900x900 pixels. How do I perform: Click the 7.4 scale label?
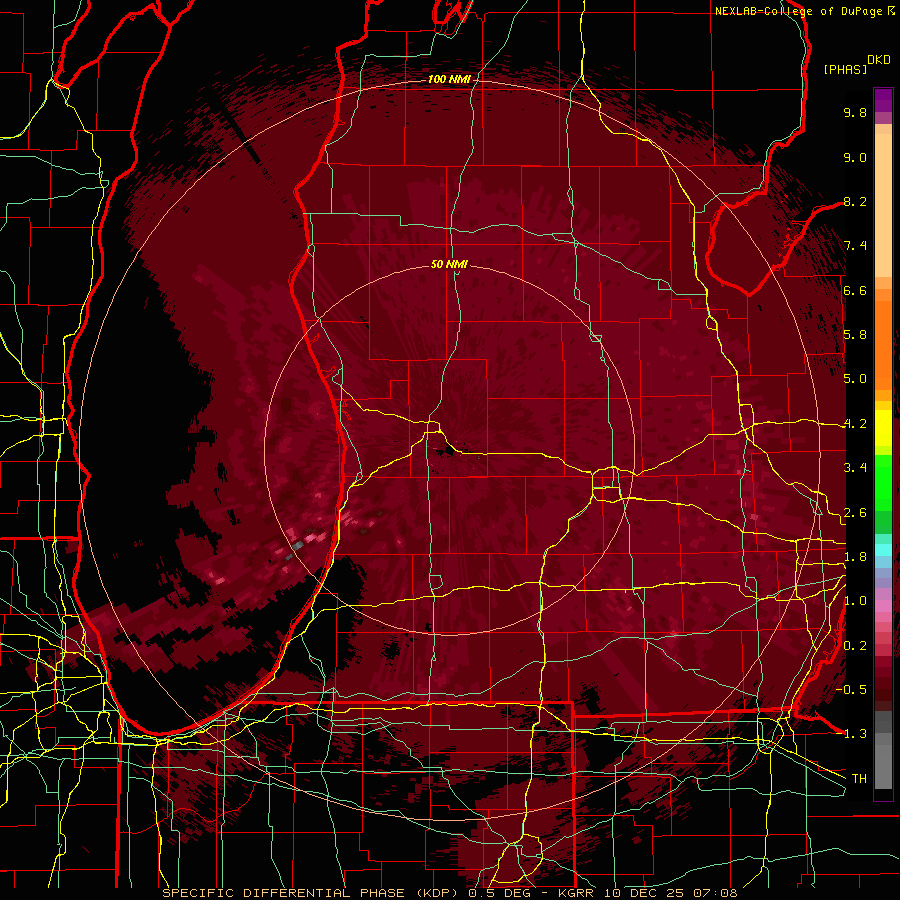coord(855,246)
